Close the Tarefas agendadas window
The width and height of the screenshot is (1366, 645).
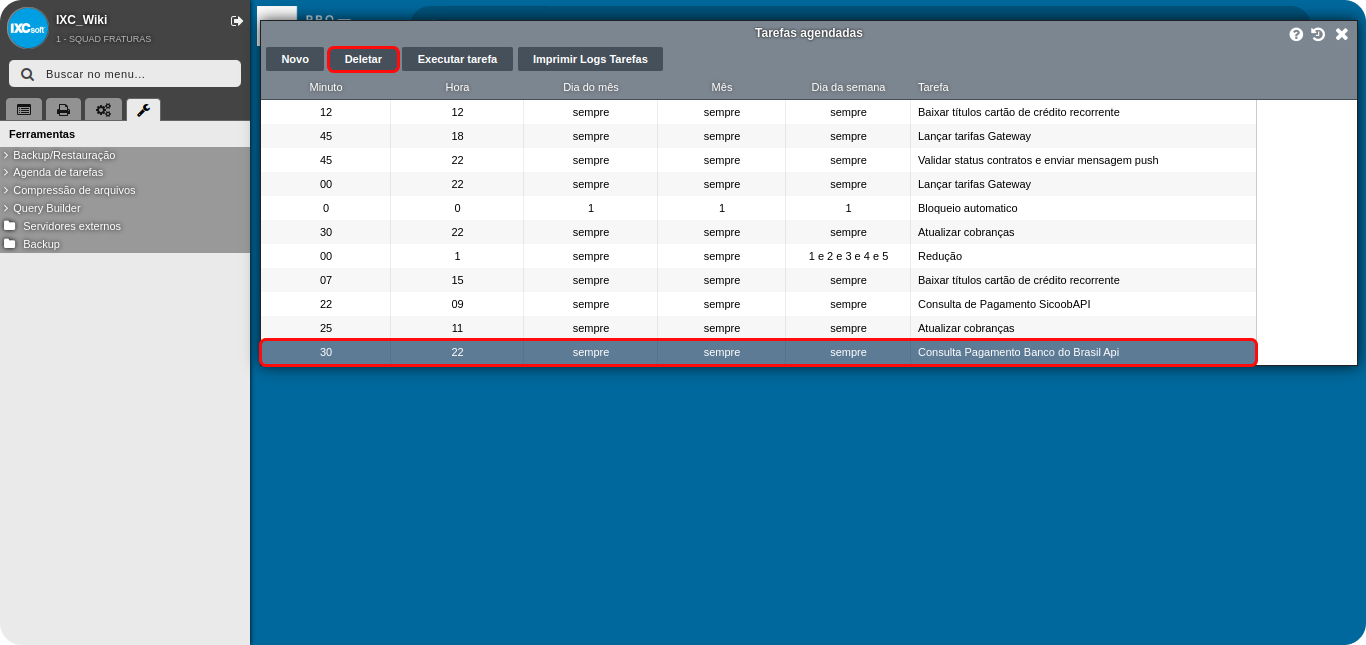pyautogui.click(x=1342, y=34)
